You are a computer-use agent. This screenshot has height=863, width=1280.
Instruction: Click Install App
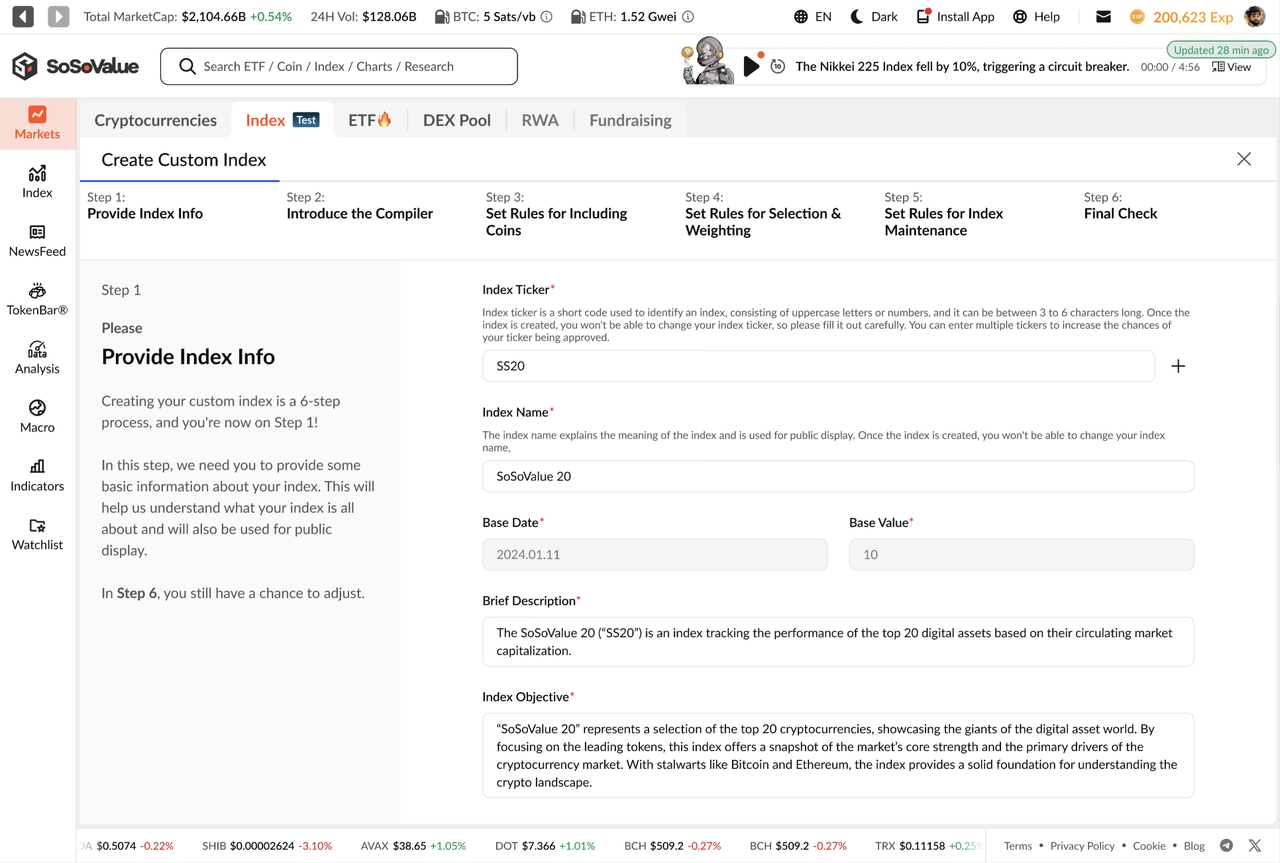955,16
